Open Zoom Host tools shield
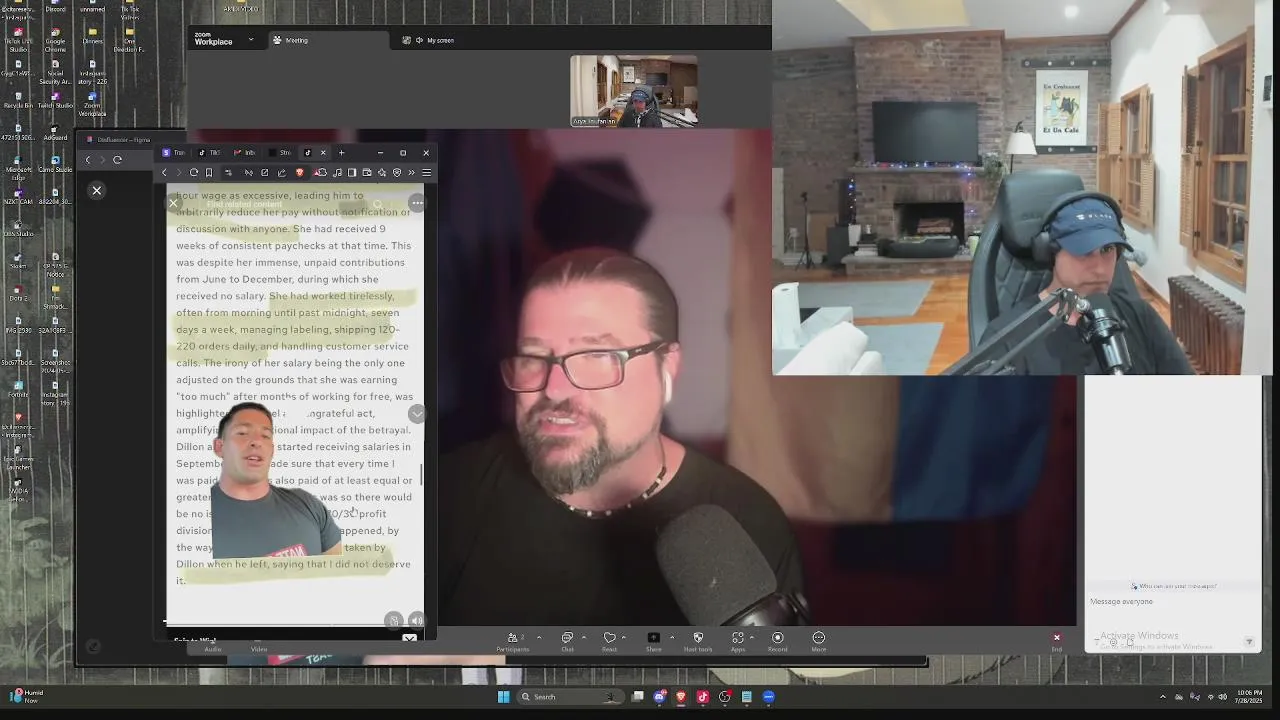The height and width of the screenshot is (720, 1280). (x=698, y=641)
